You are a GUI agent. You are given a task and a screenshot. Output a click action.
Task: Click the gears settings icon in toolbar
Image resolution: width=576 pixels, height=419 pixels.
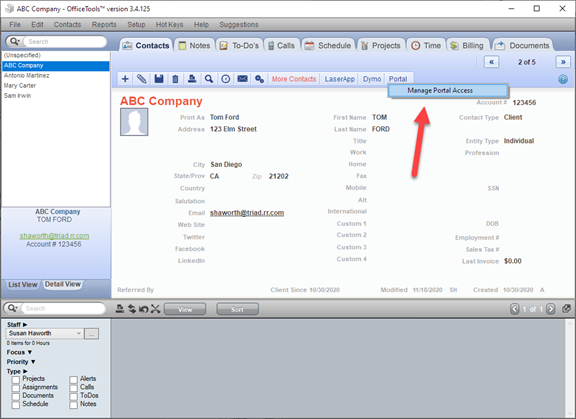point(259,79)
